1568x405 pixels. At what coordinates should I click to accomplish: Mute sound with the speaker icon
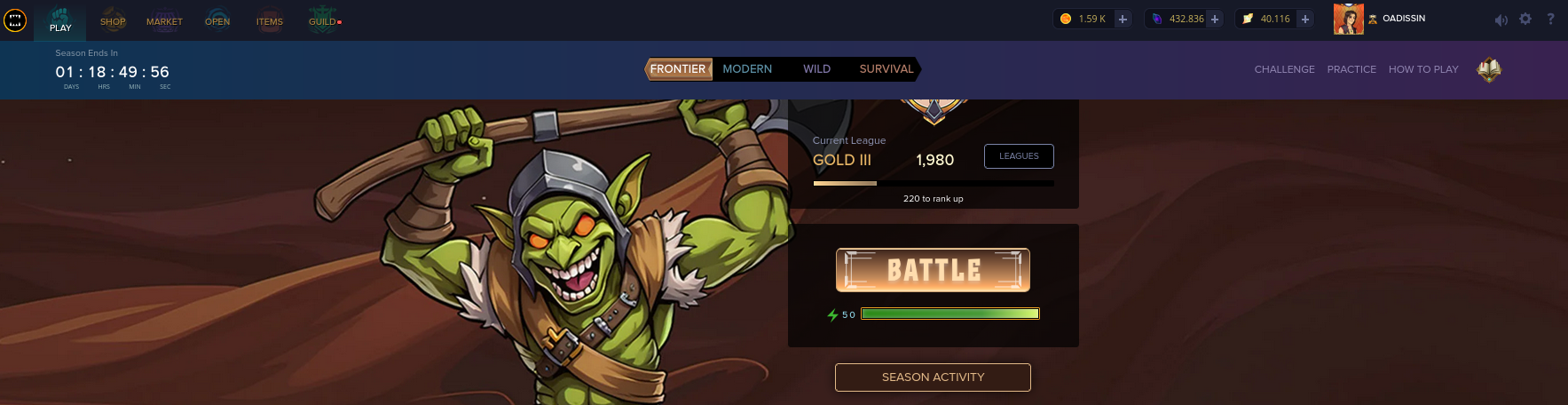click(x=1501, y=20)
